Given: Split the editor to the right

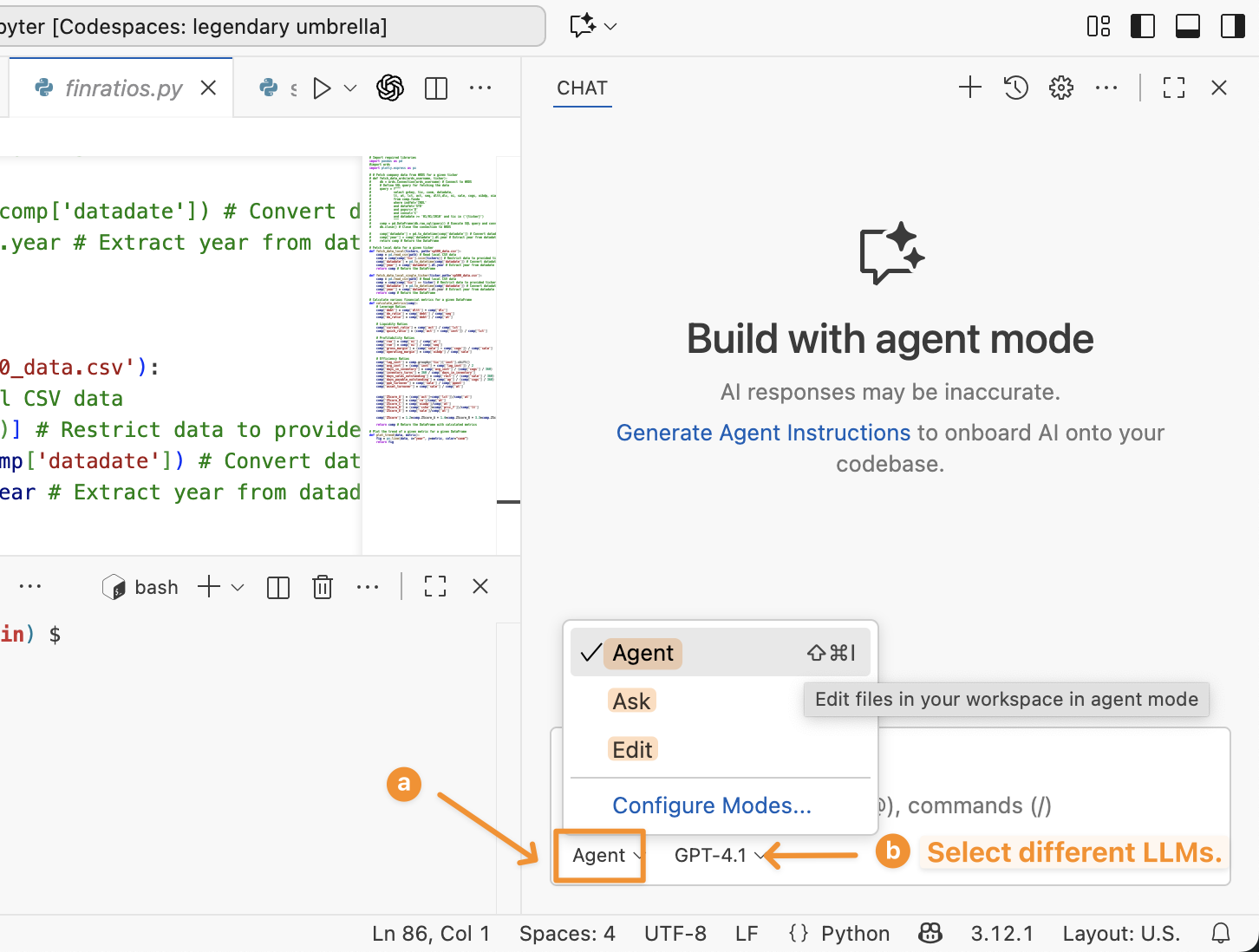Looking at the screenshot, I should [436, 88].
